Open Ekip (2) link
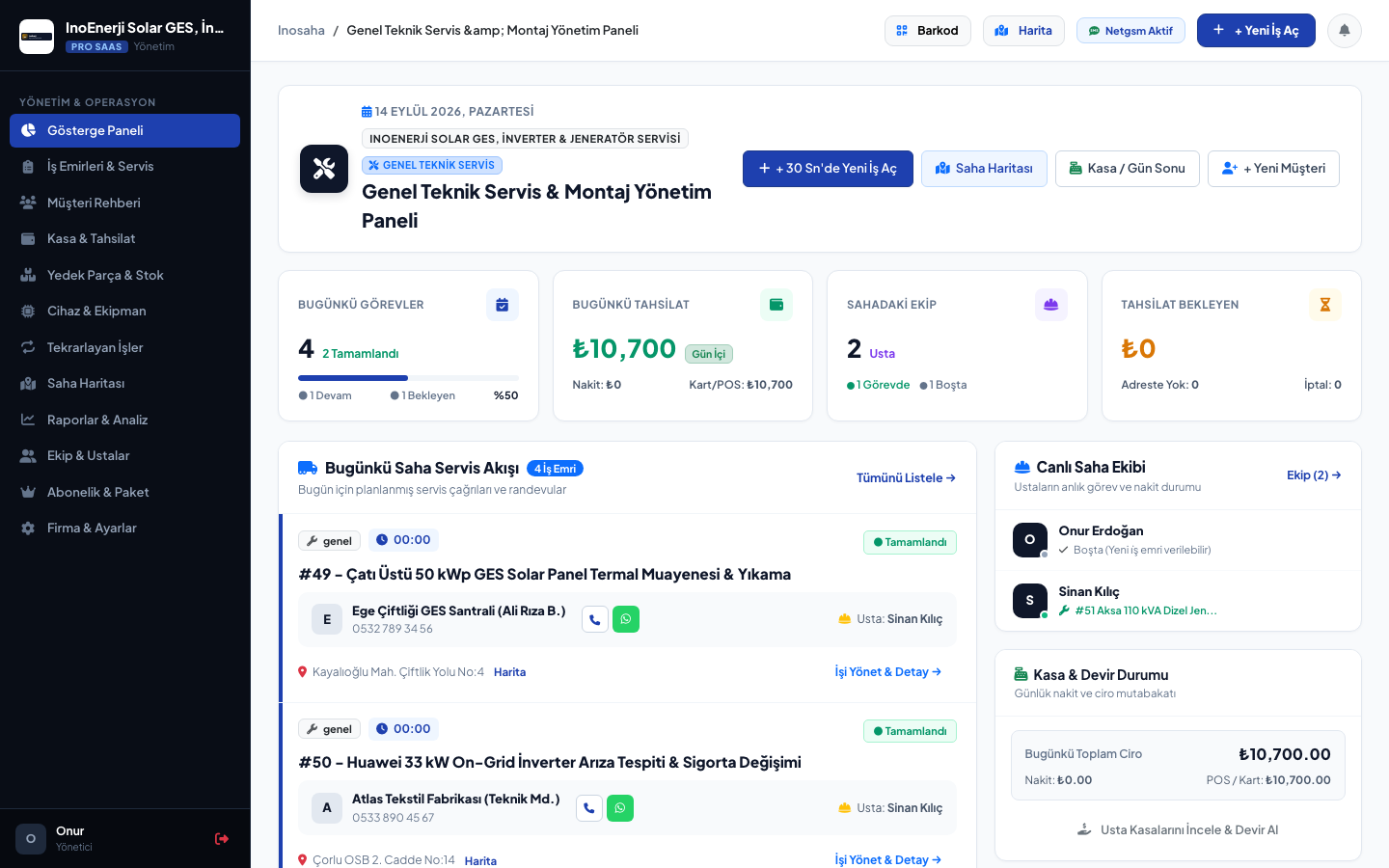This screenshot has height=868, width=1389. [x=1314, y=475]
